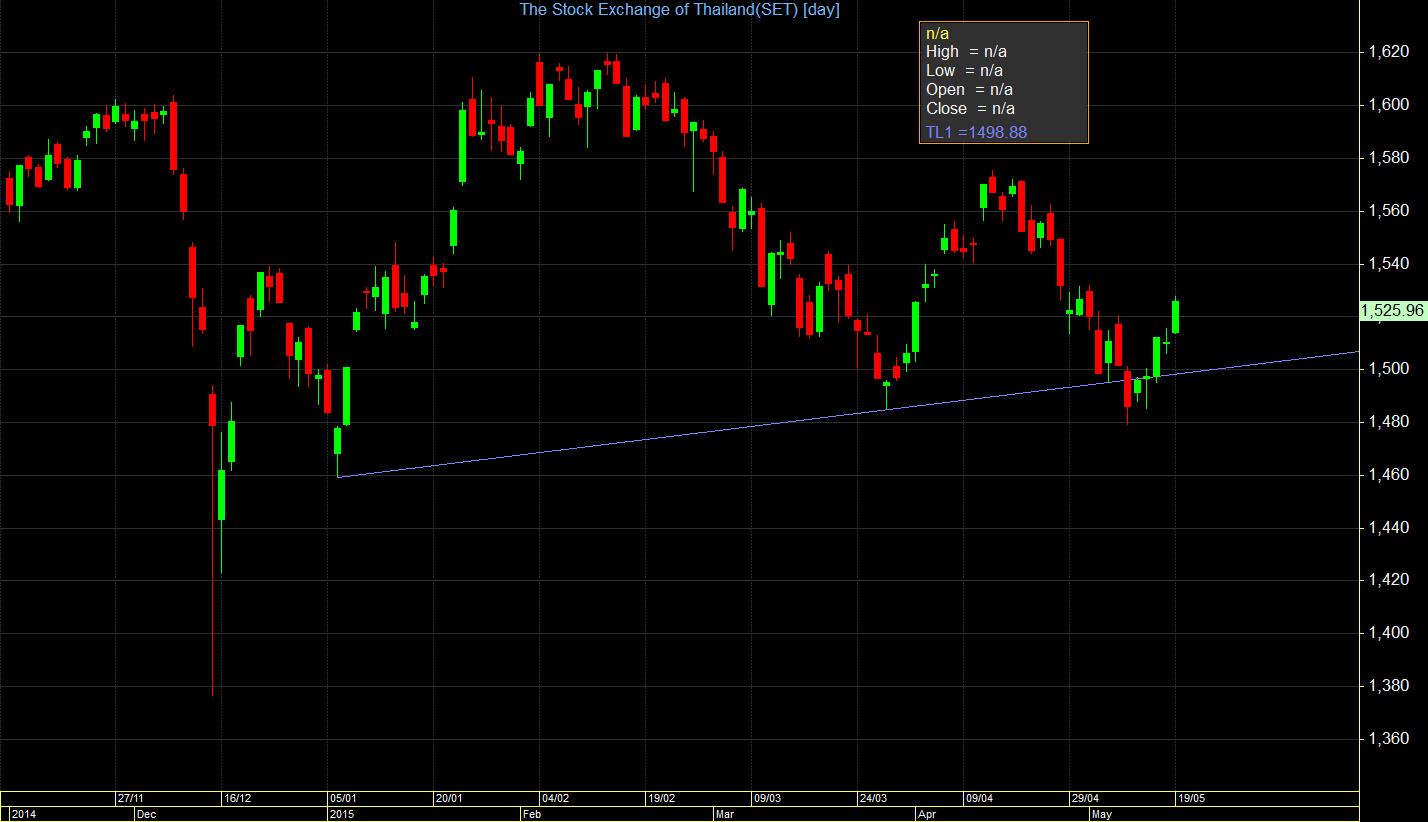Click the 19/05 date marker
Screen dimensions: 1428x822
[1190, 799]
